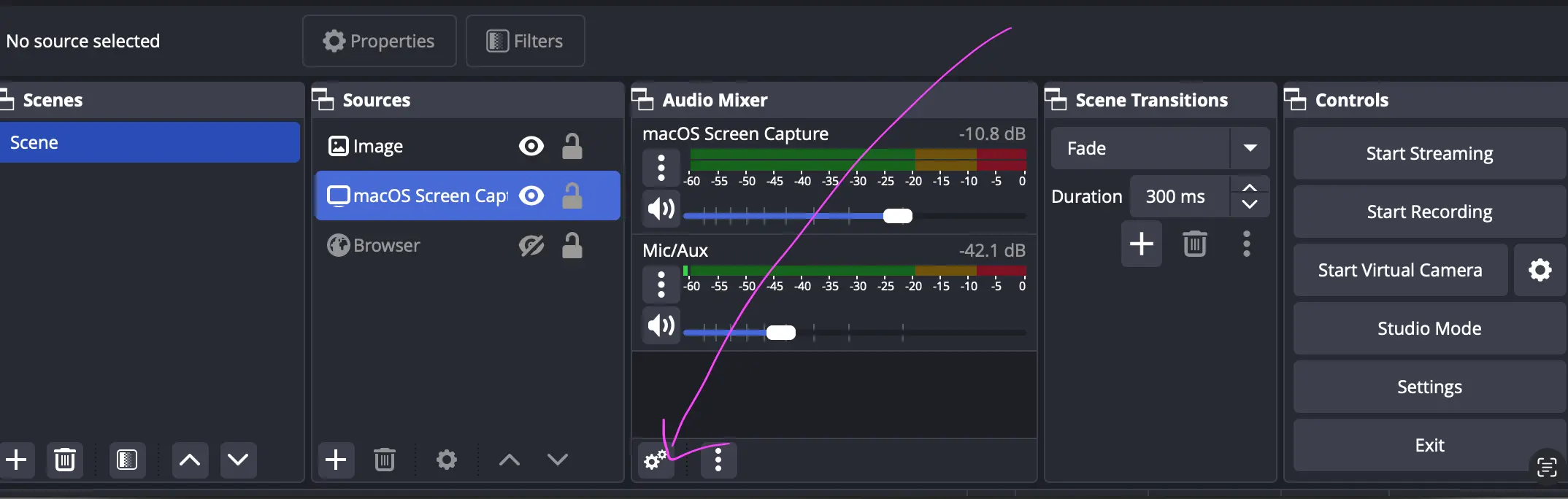Click the Duration 300 ms field
This screenshot has width=1568, height=499.
tap(1180, 196)
